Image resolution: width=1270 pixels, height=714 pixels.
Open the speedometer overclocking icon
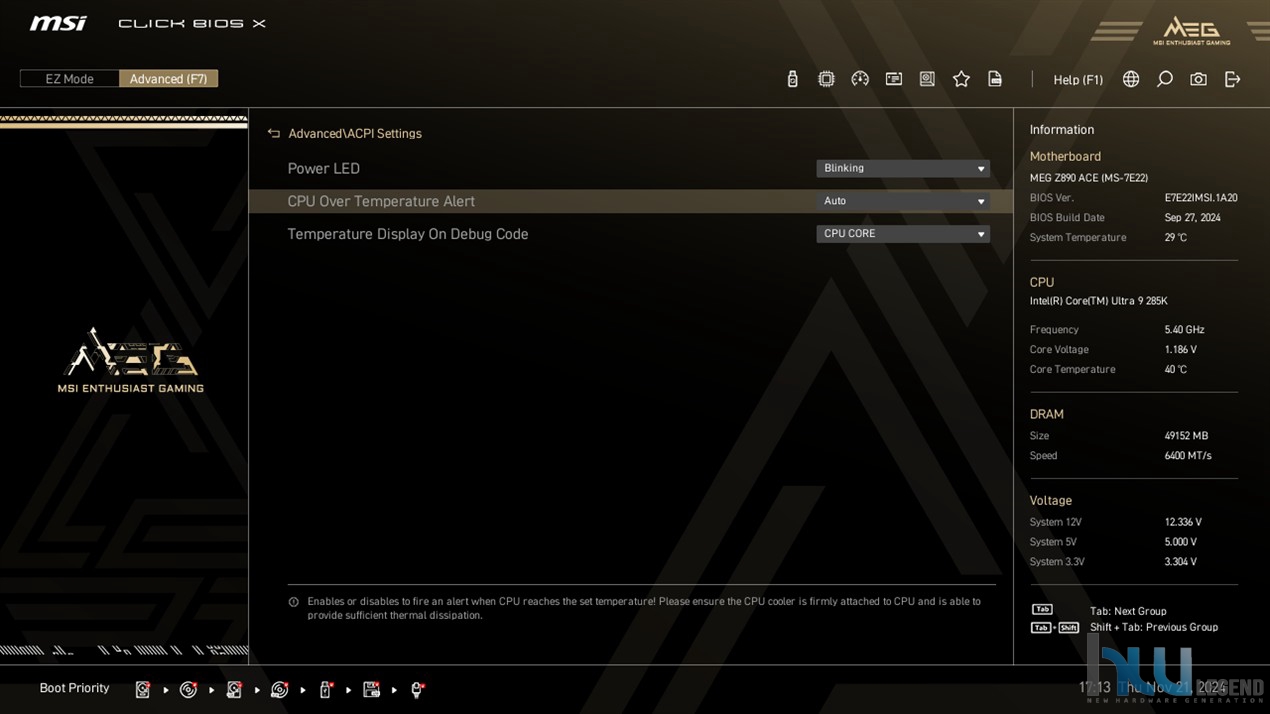pos(860,79)
